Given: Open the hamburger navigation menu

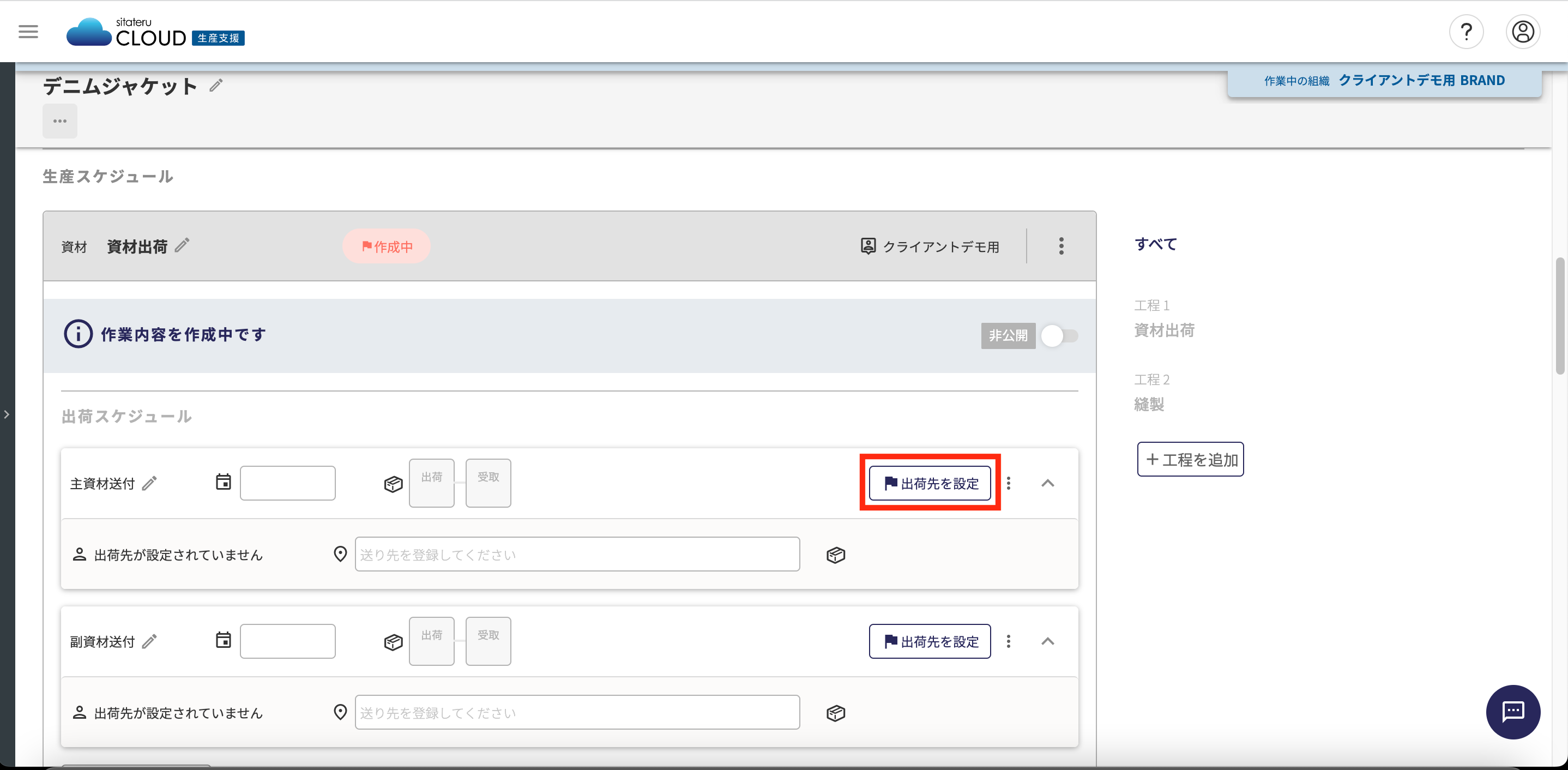Looking at the screenshot, I should (28, 32).
